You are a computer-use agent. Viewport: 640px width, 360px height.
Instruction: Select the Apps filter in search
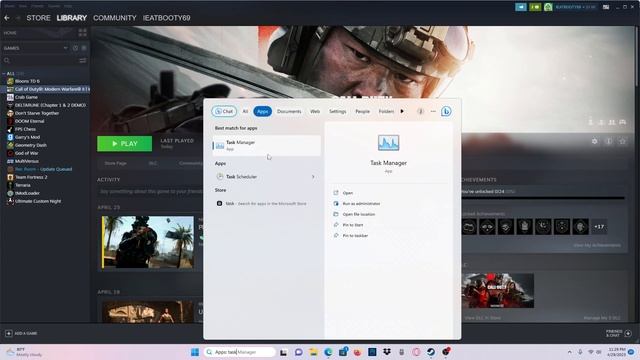tap(262, 111)
